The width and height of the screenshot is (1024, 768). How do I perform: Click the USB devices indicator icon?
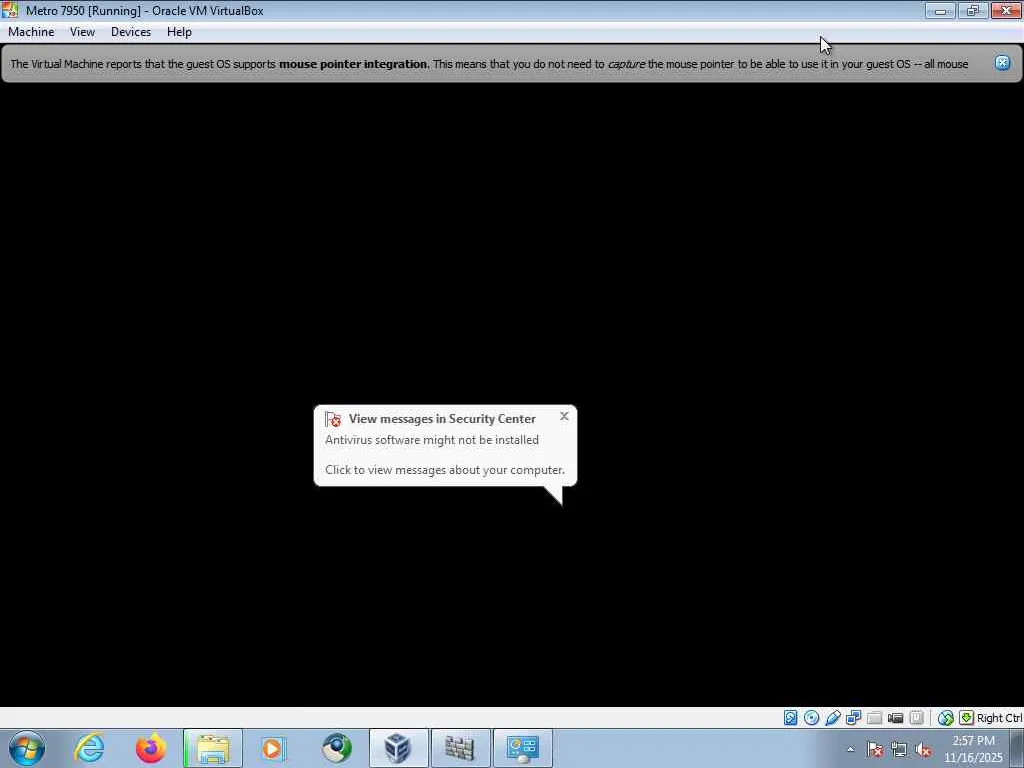point(832,718)
